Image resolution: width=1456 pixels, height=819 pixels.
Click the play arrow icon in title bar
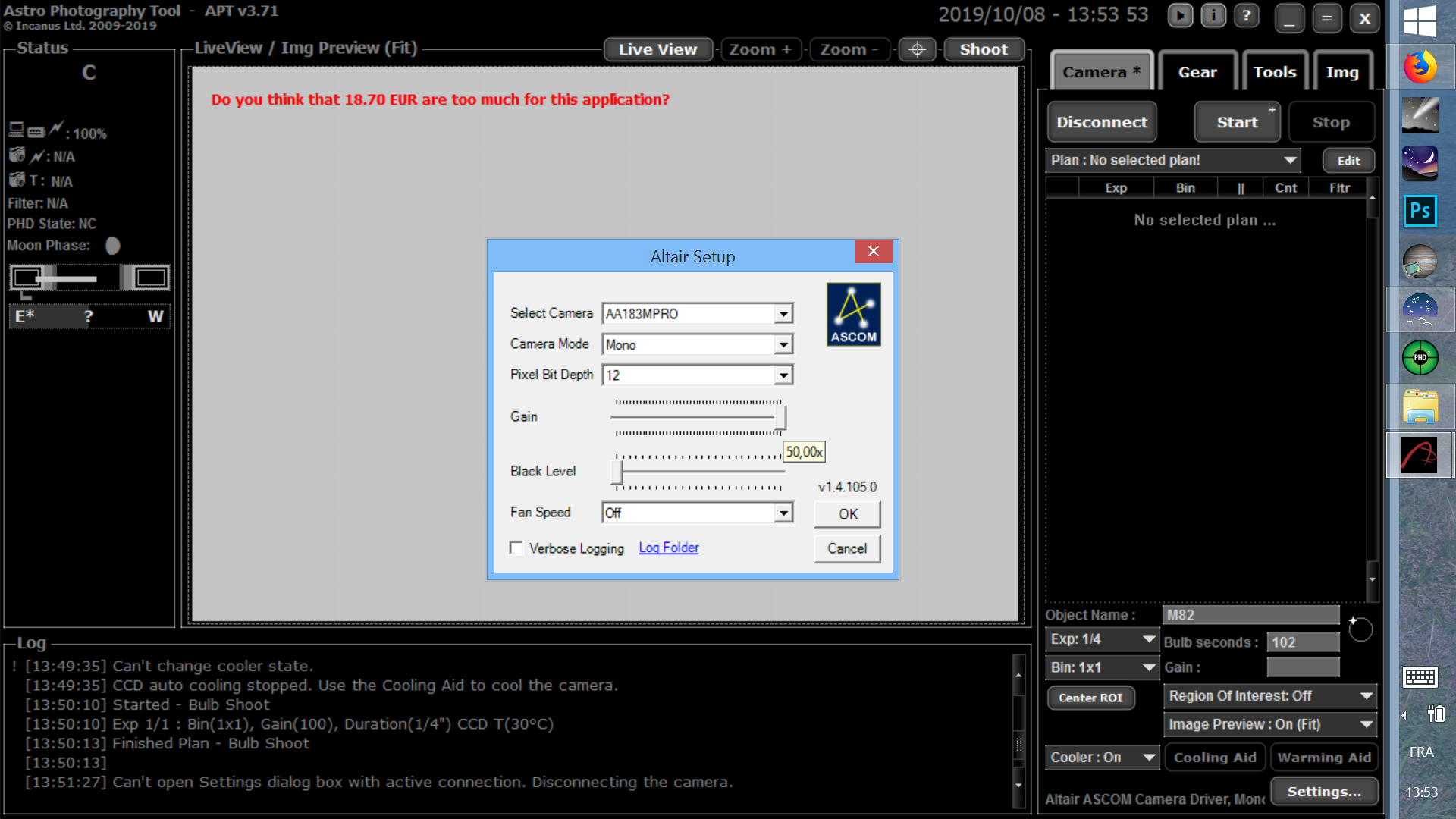1180,16
